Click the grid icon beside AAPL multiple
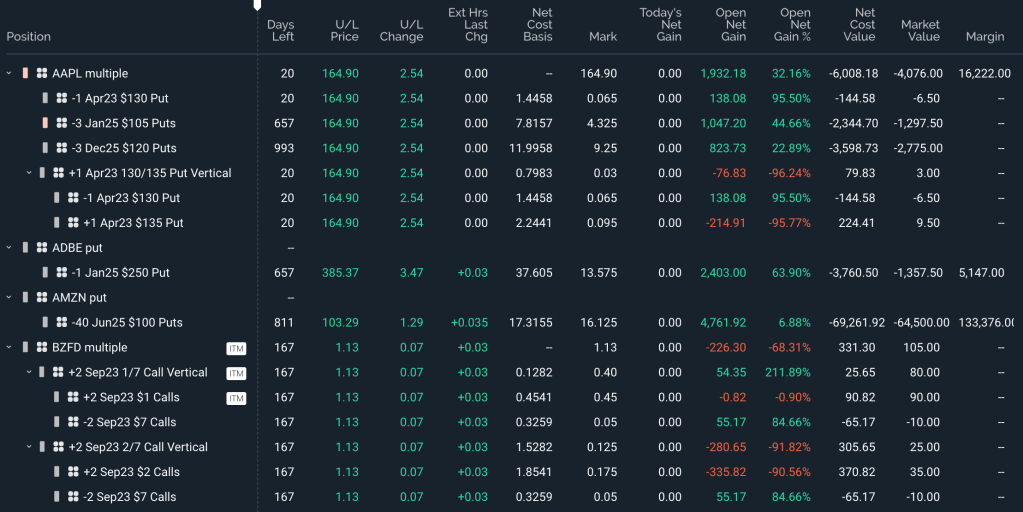This screenshot has height=512, width=1023. 41,73
